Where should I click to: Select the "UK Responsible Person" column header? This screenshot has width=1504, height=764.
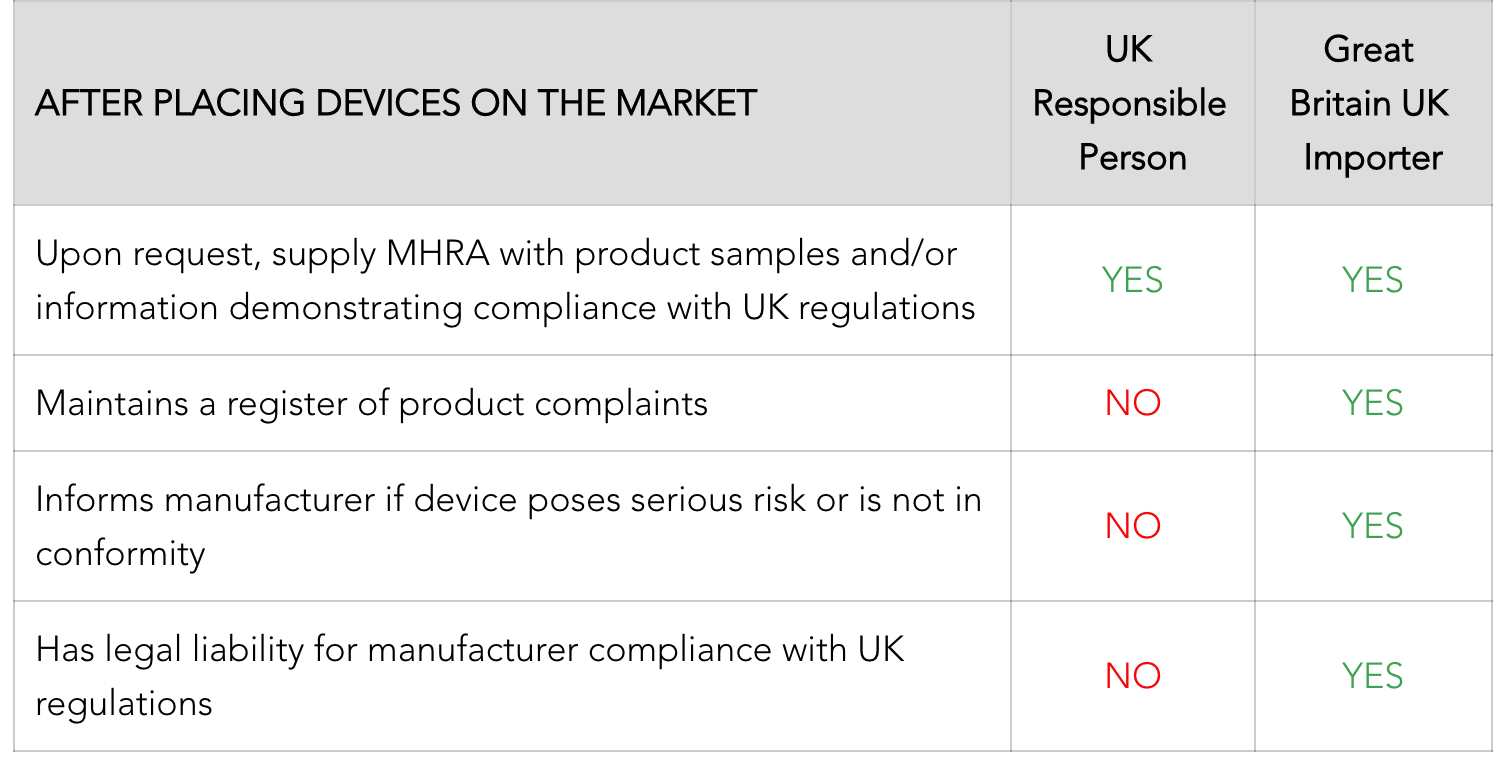(x=1130, y=104)
